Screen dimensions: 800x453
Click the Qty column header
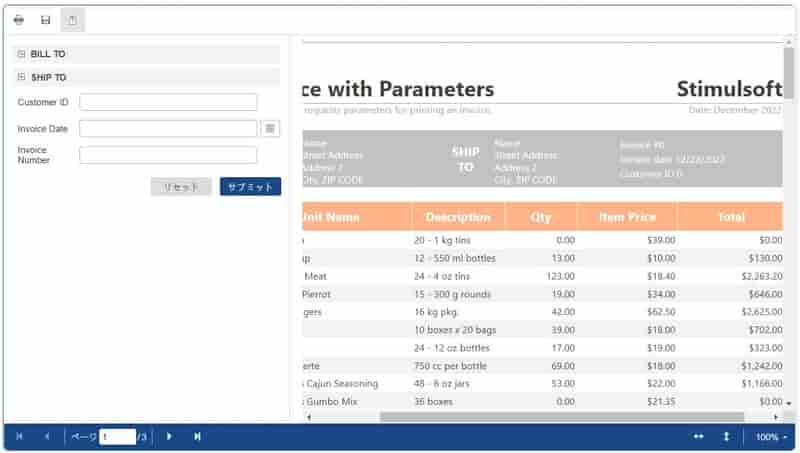(x=541, y=217)
